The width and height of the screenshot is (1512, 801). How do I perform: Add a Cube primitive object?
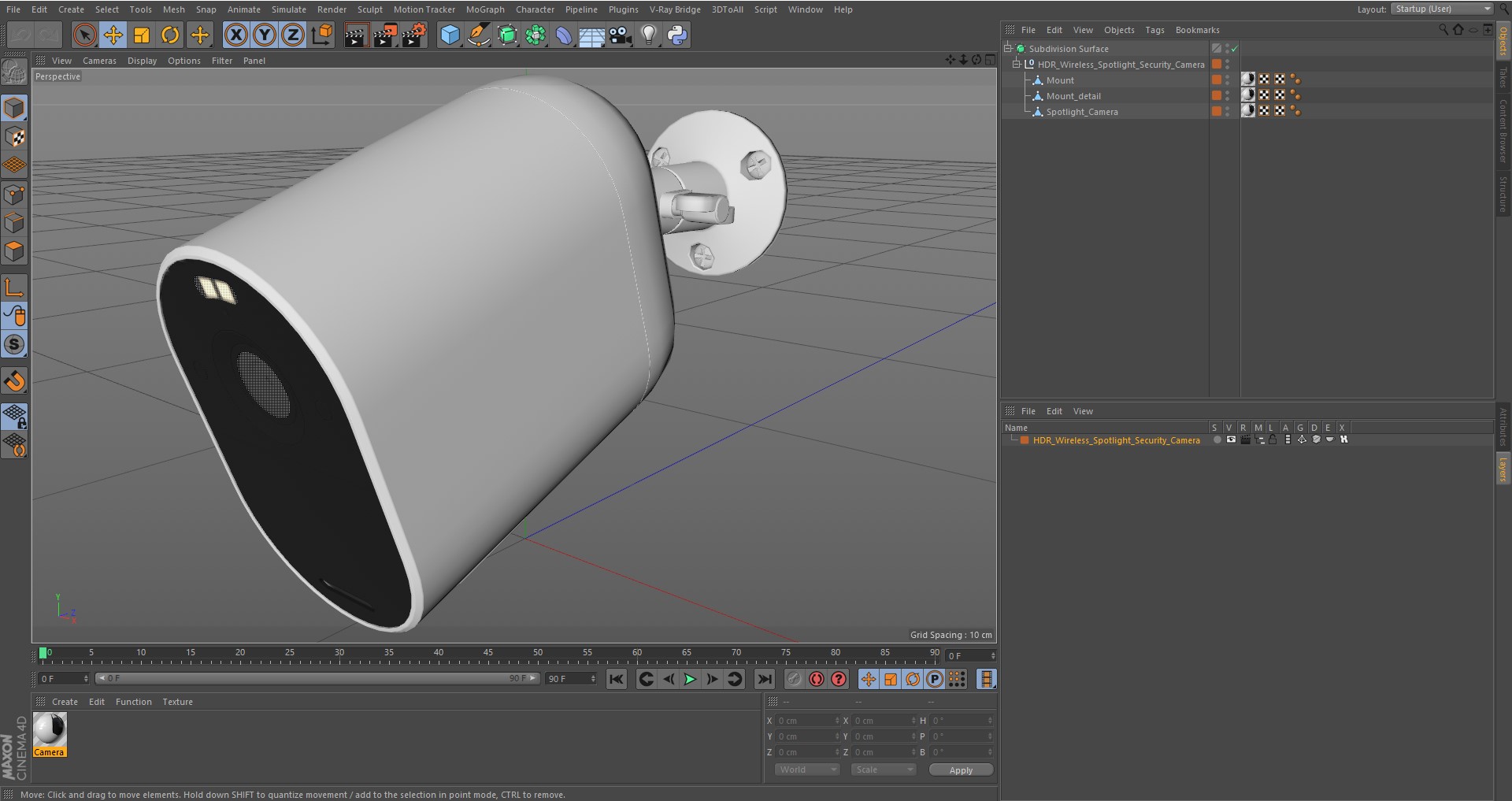tap(450, 35)
